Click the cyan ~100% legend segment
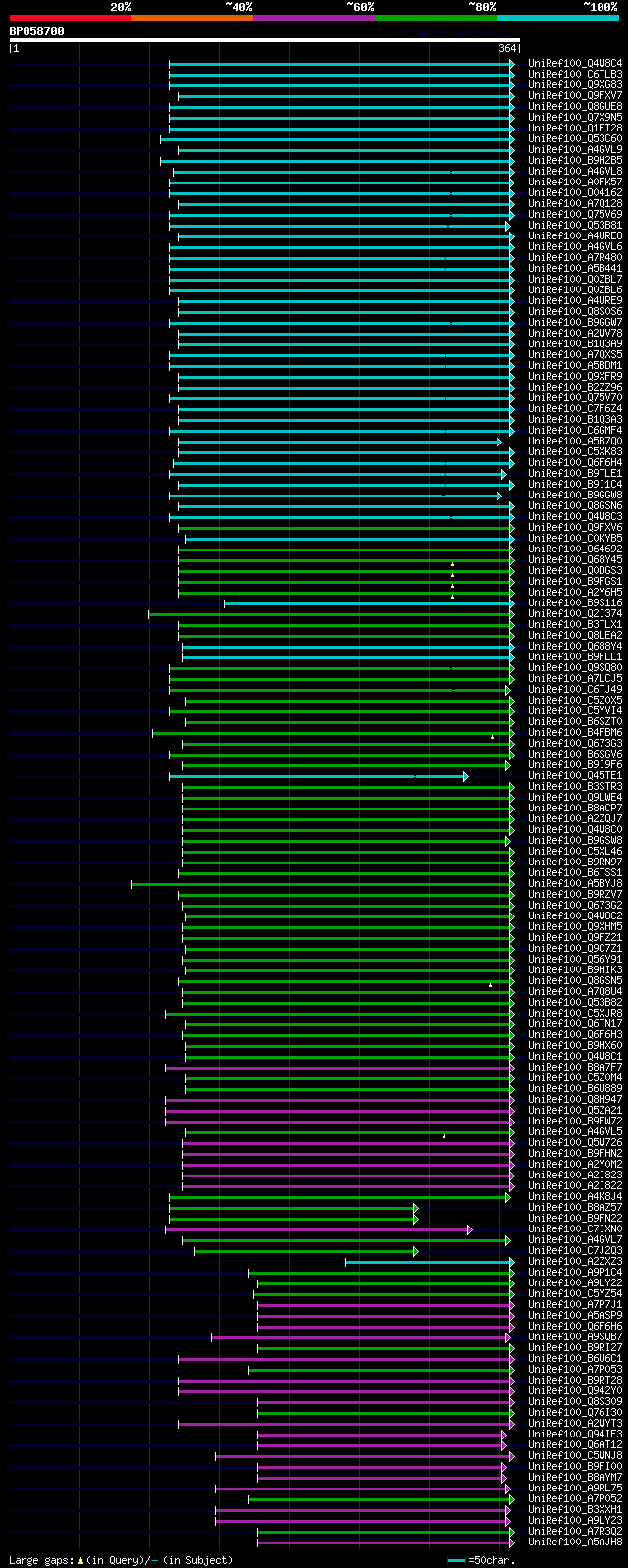Viewport: 628px width, 1568px height. (x=557, y=17)
